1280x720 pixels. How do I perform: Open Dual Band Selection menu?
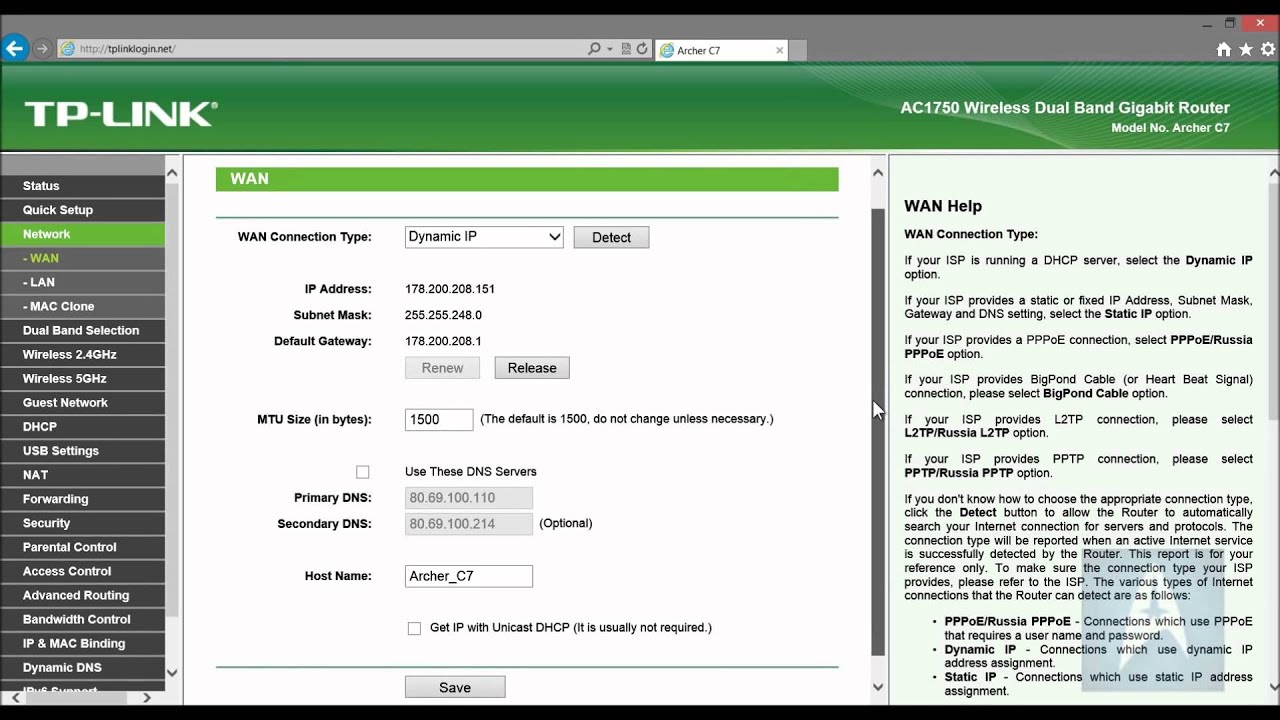82,330
